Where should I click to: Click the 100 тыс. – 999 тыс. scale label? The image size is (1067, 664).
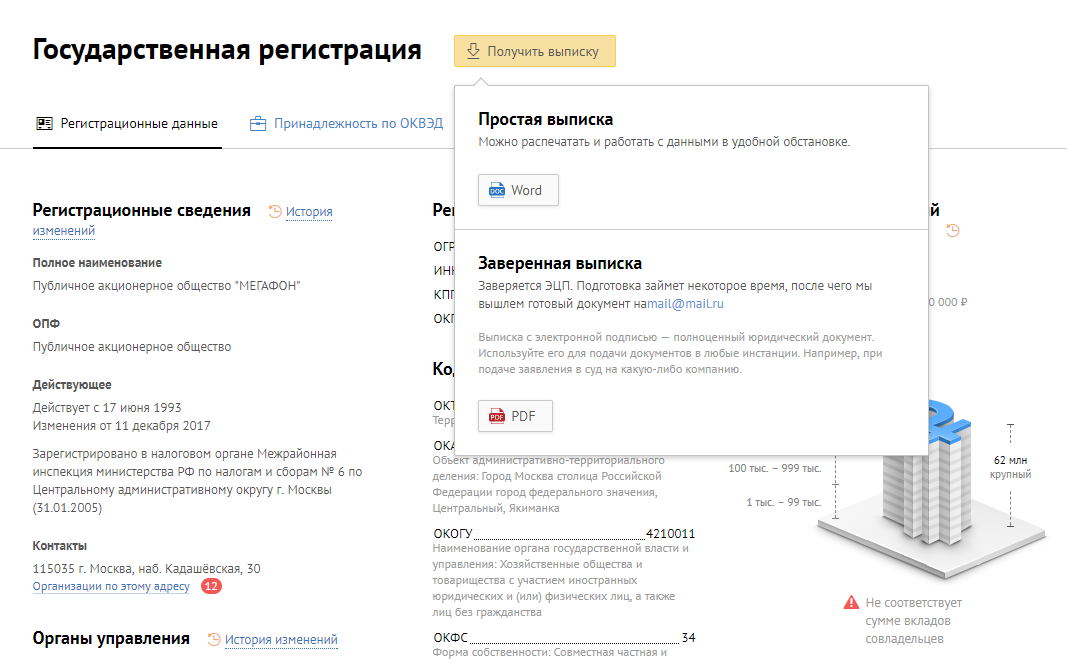(774, 468)
